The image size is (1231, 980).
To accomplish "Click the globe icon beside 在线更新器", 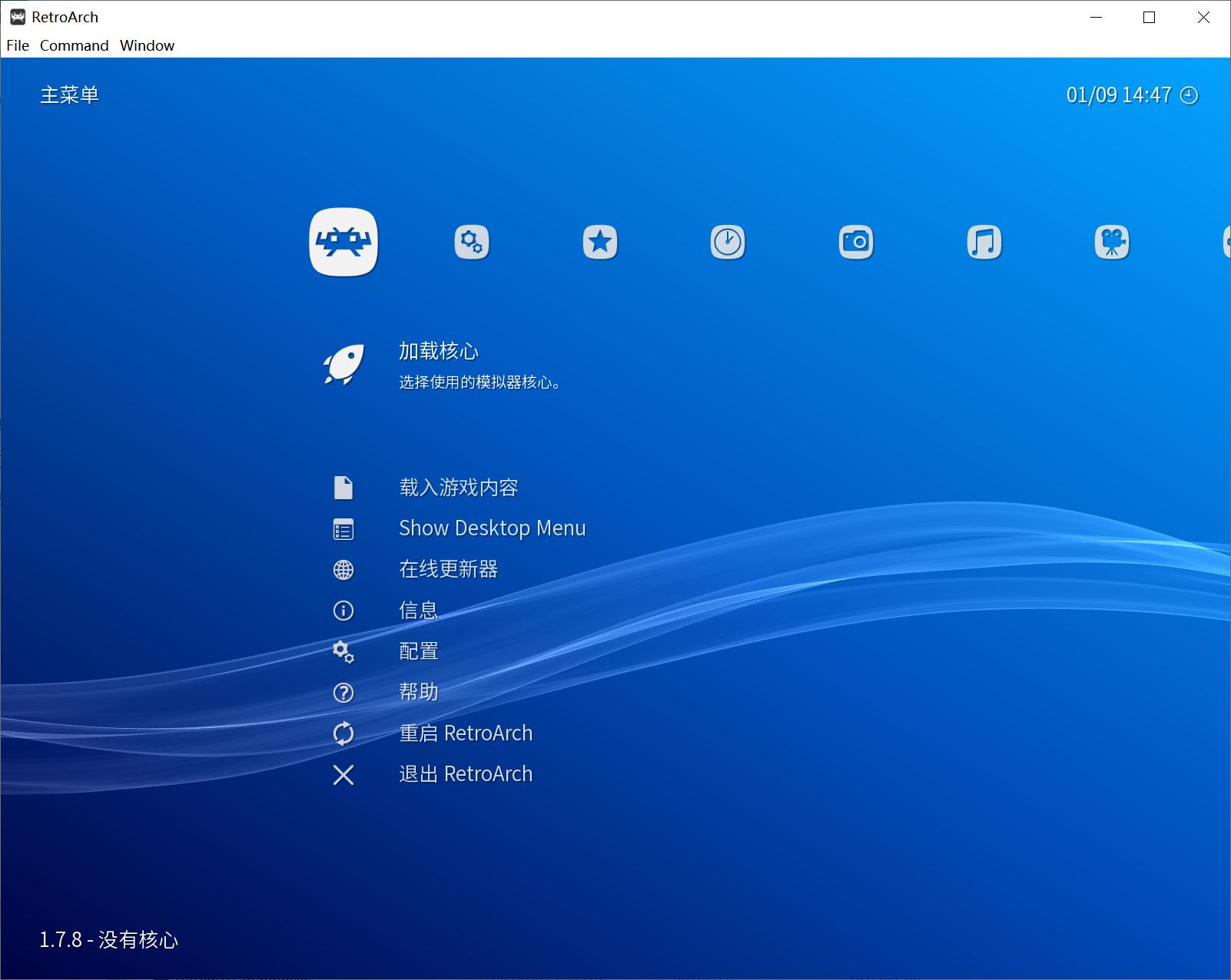I will [x=343, y=569].
